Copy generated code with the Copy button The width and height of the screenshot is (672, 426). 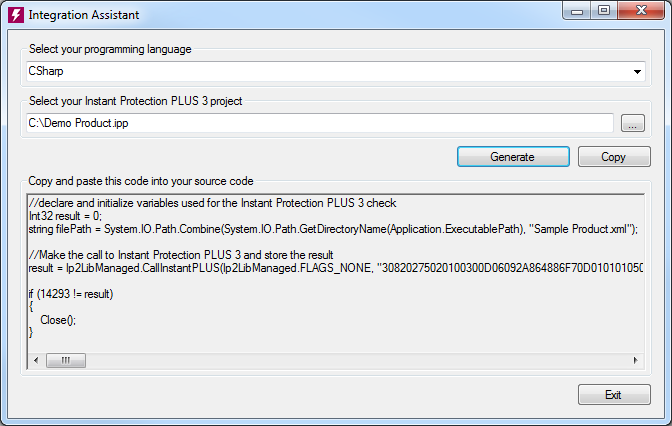[614, 157]
